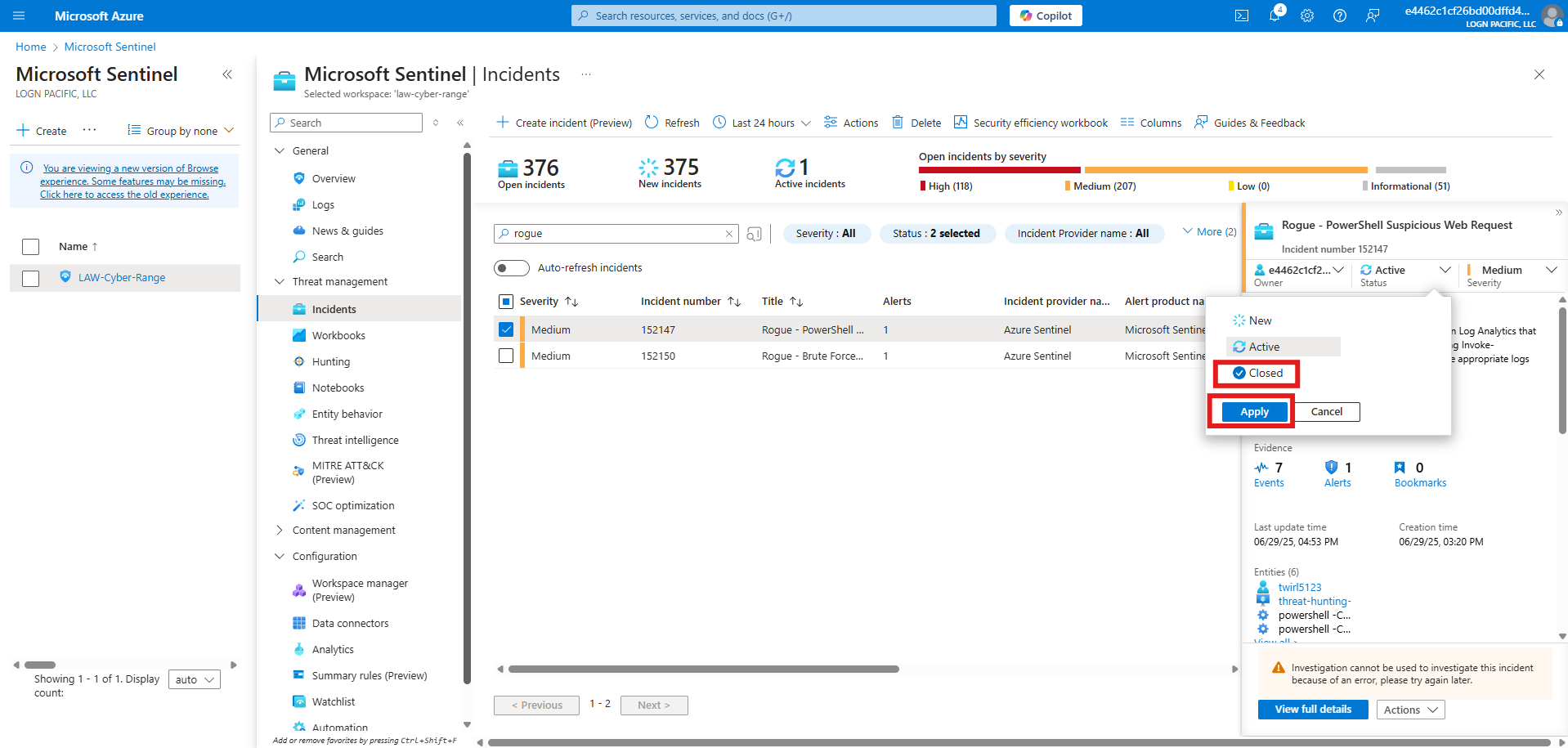Screen dimensions: 1568x748
Task: Click Create in the workspace pane
Action: (43, 131)
